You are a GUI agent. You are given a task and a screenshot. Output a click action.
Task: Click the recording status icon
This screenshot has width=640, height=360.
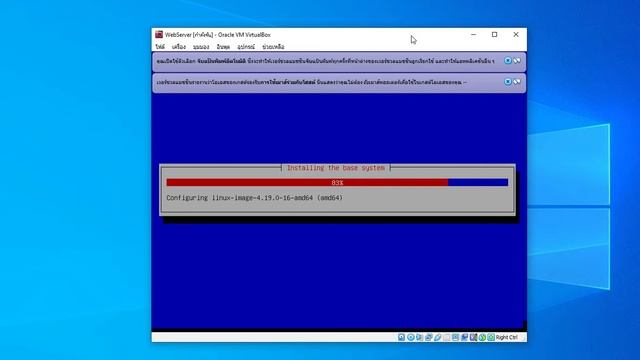[x=464, y=337]
